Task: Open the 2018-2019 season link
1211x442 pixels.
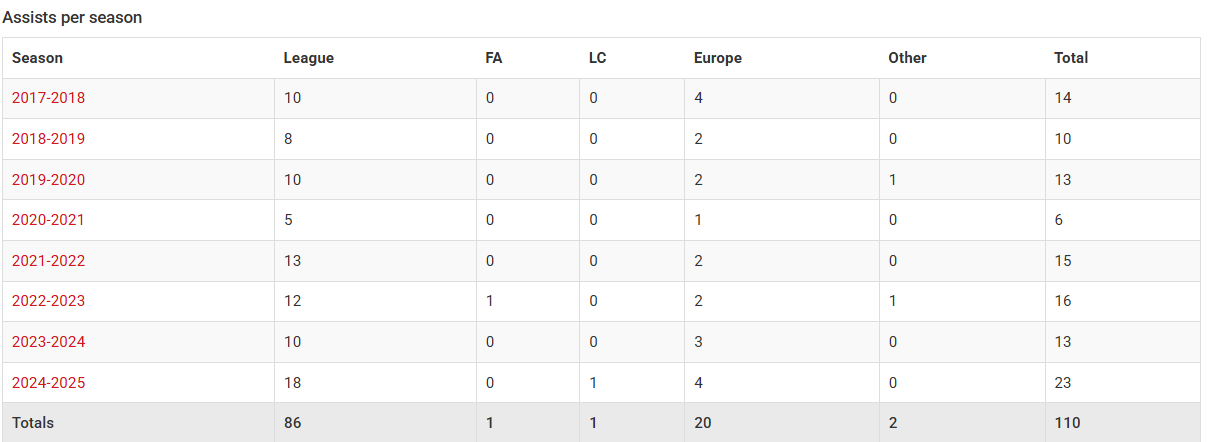Action: (48, 139)
